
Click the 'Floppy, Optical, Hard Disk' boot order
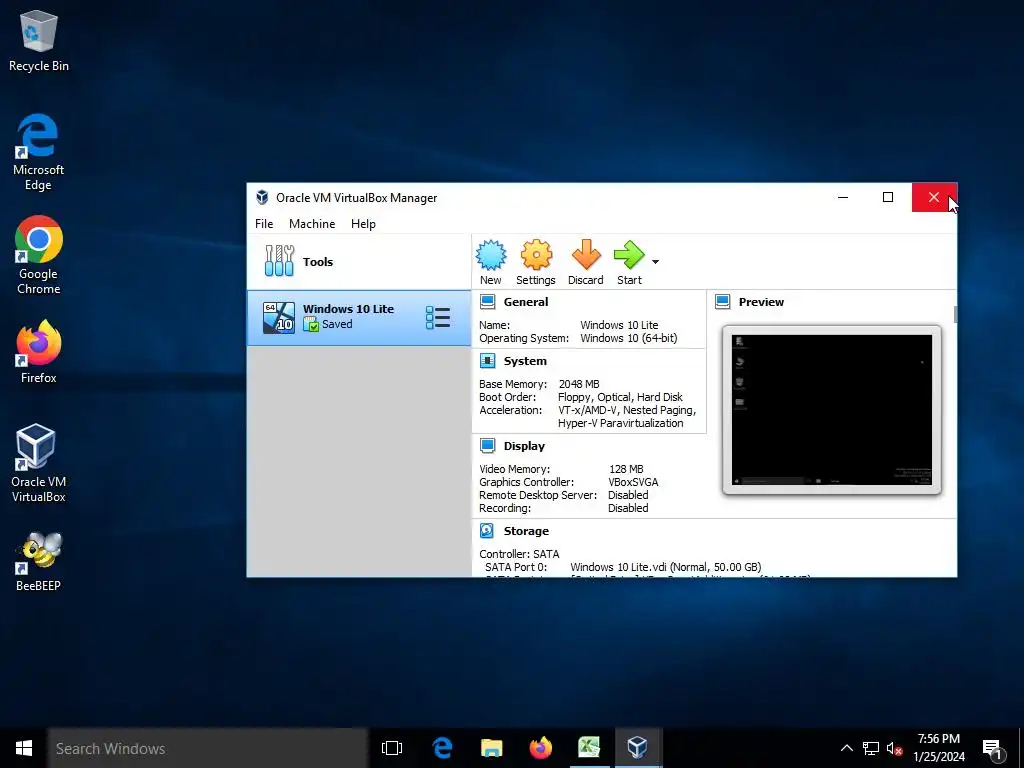[620, 397]
